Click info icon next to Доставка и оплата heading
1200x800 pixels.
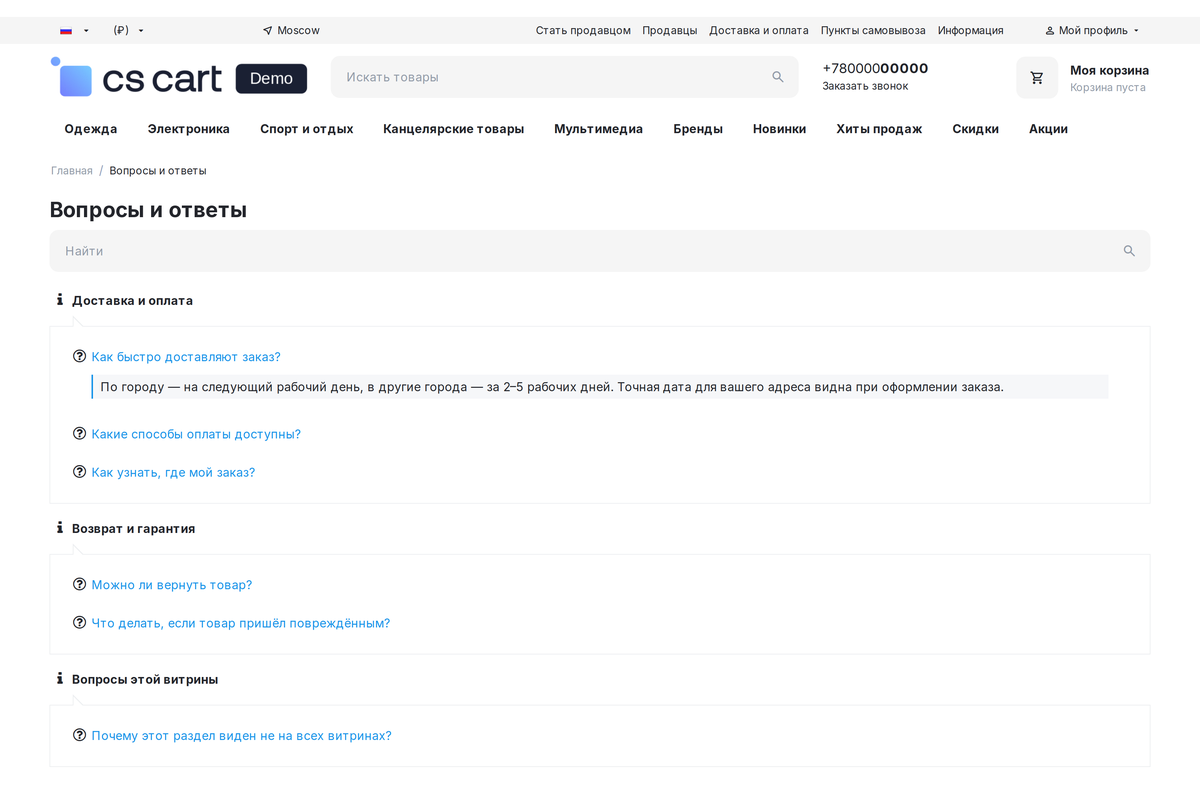pos(60,300)
